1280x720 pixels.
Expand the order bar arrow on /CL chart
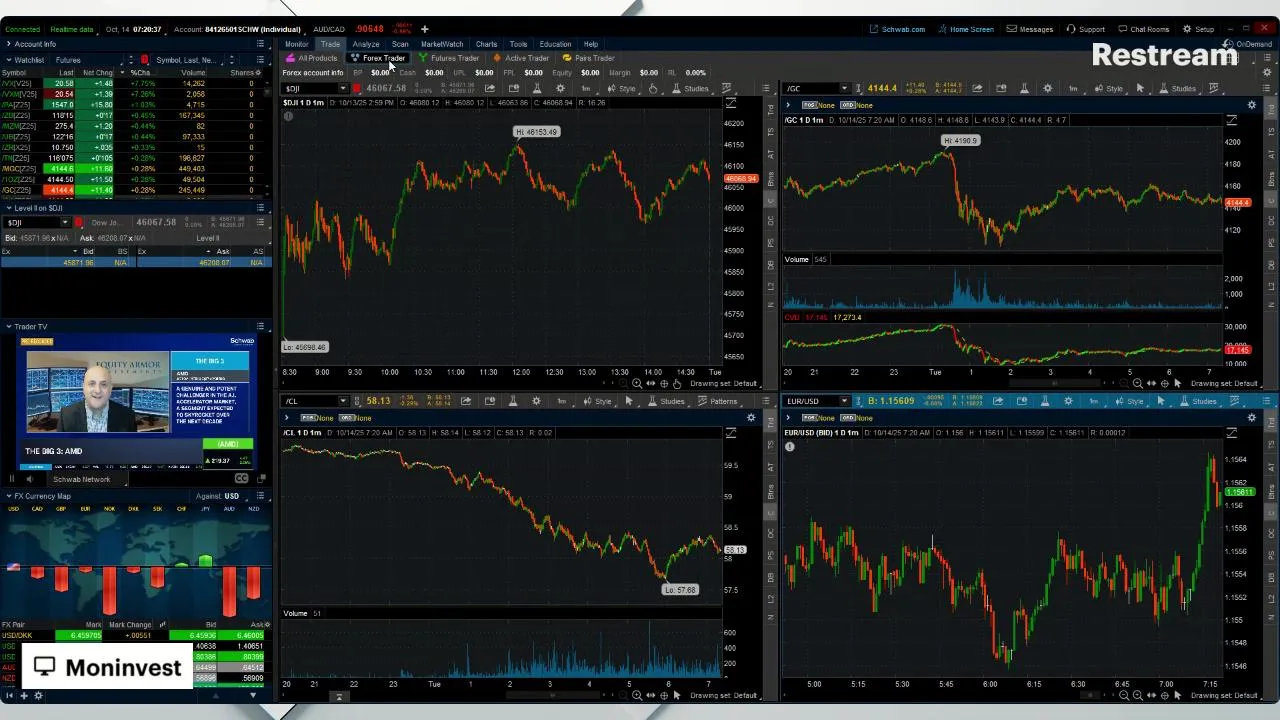coord(287,417)
